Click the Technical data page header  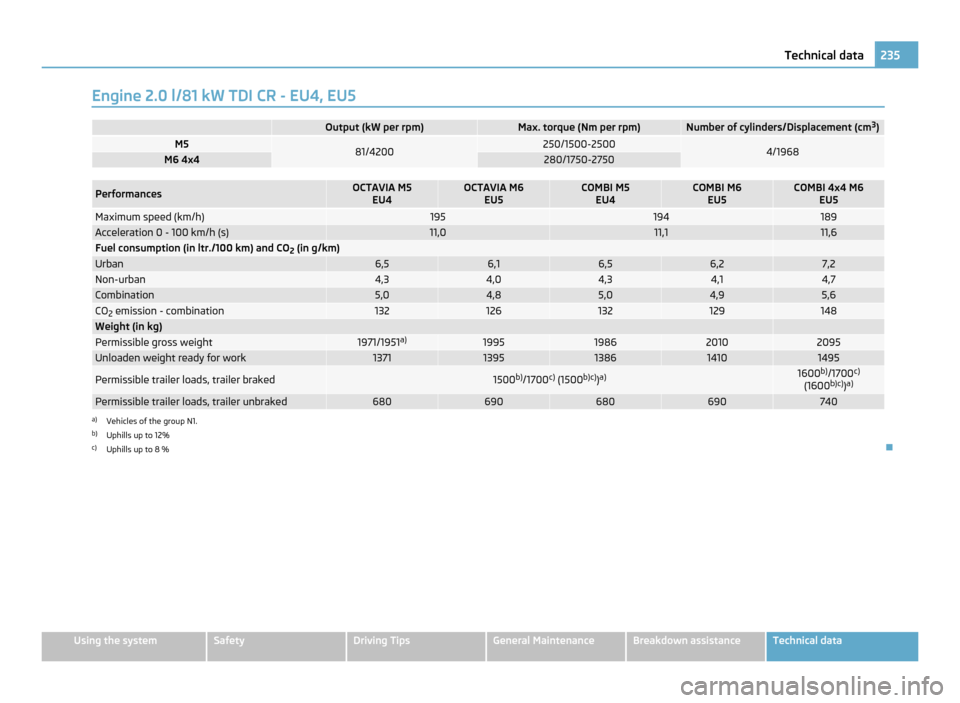823,55
